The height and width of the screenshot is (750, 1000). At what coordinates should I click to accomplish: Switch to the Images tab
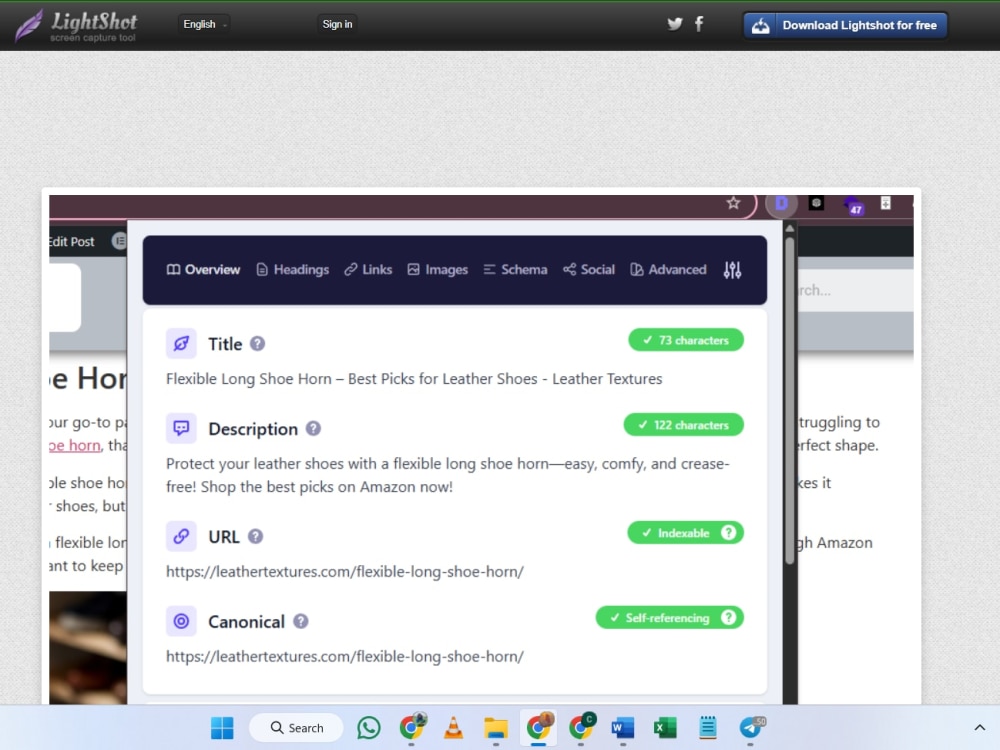(x=438, y=270)
